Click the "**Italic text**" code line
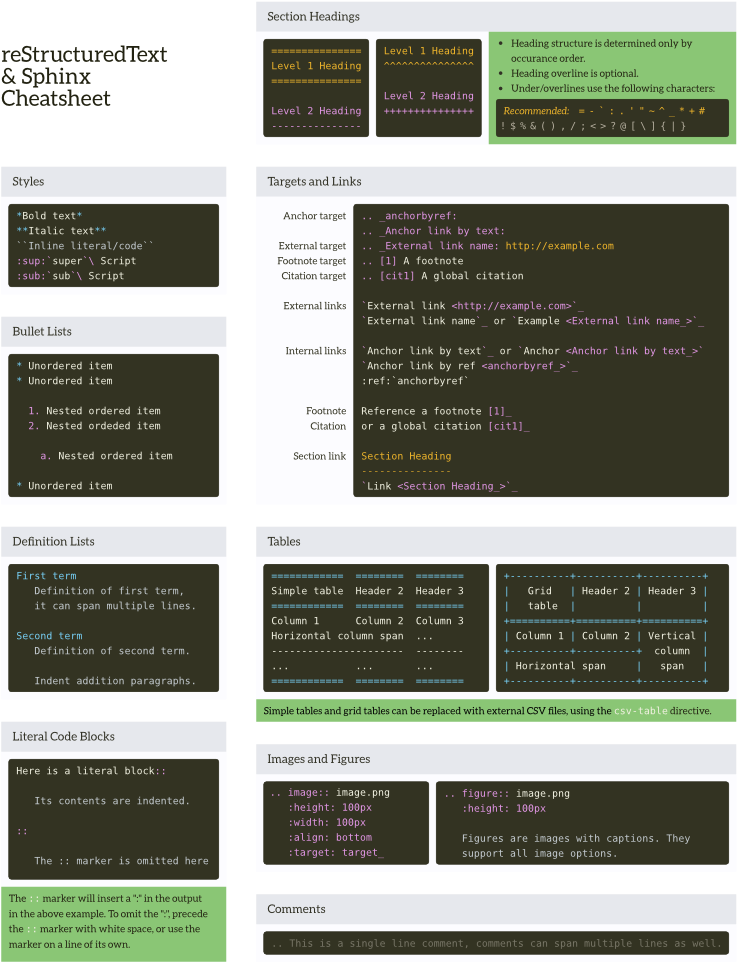 point(61,231)
